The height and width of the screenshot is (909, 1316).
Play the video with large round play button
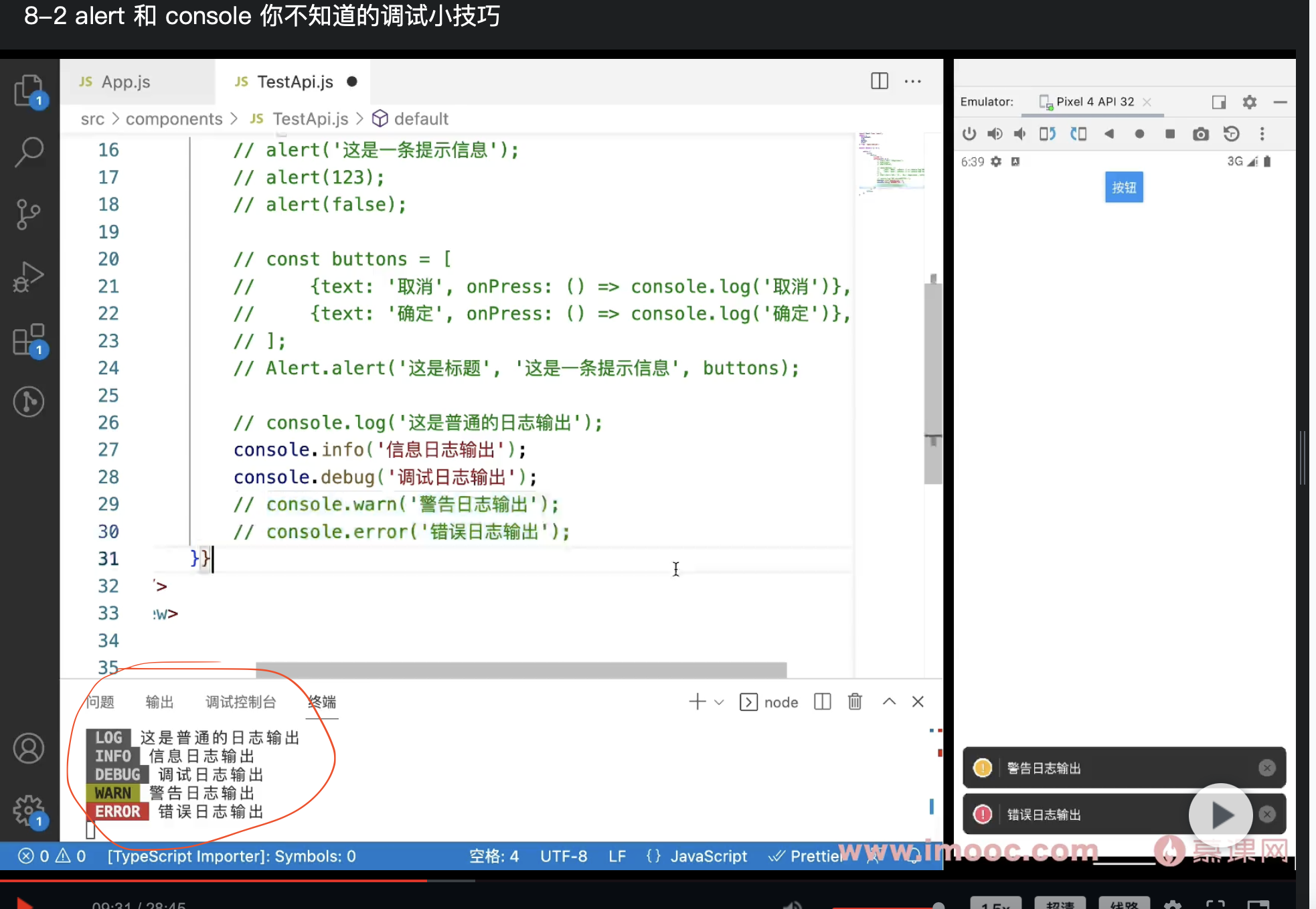(x=1221, y=815)
